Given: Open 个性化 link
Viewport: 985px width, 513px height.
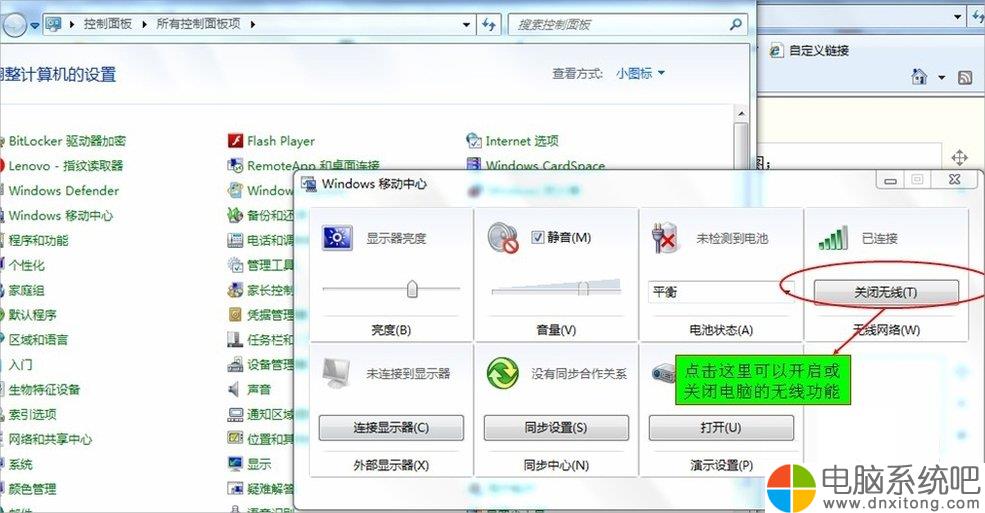Looking at the screenshot, I should [26, 265].
